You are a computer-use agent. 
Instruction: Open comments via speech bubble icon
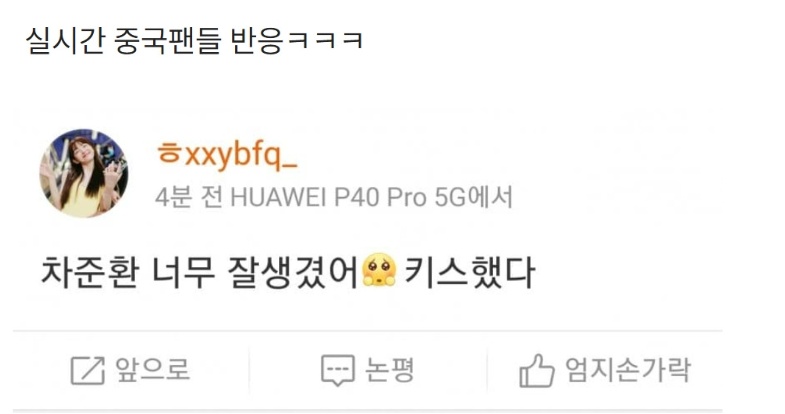point(338,370)
